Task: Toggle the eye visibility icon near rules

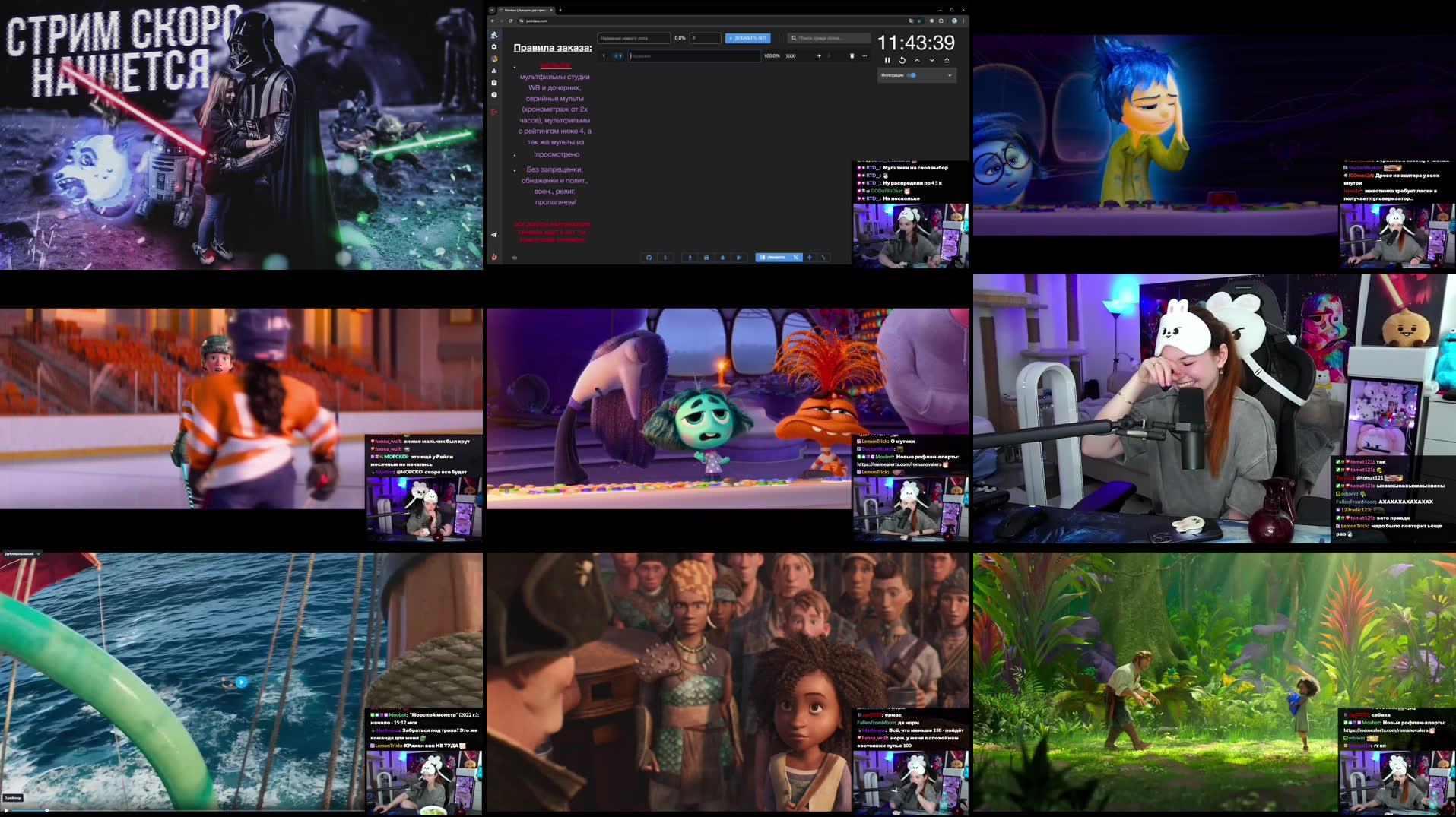Action: tap(515, 258)
